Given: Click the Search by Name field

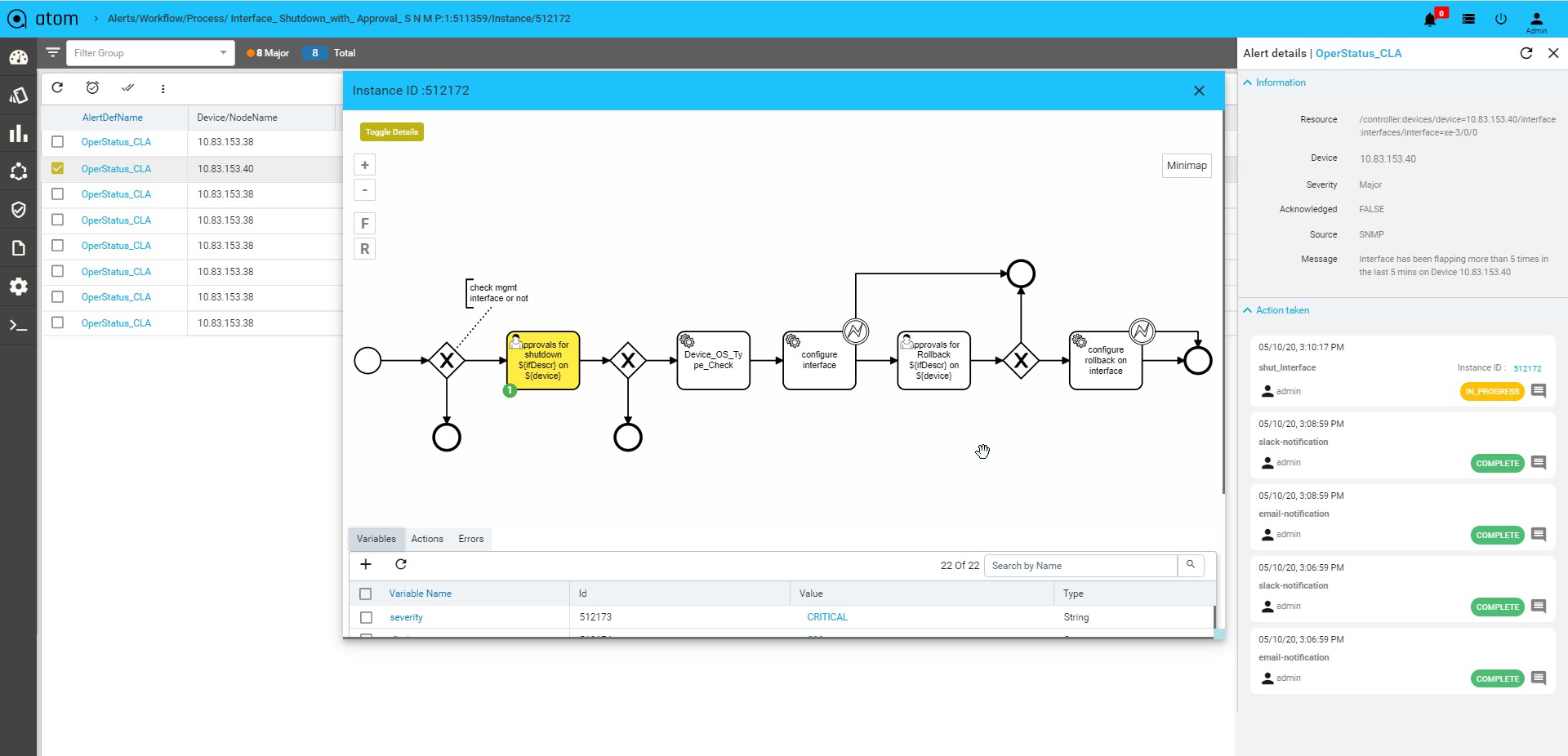Looking at the screenshot, I should point(1081,566).
